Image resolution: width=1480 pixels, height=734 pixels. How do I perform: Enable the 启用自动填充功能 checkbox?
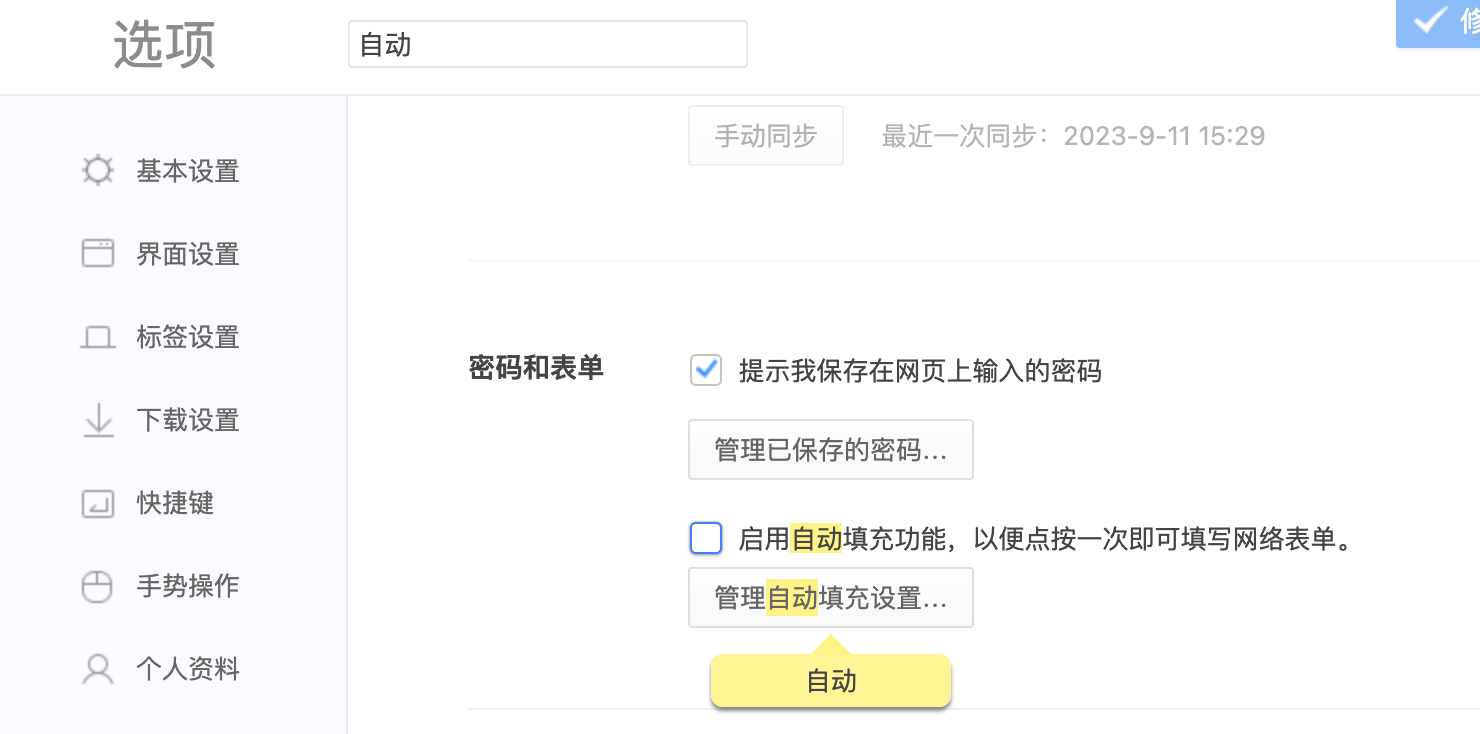coord(706,539)
